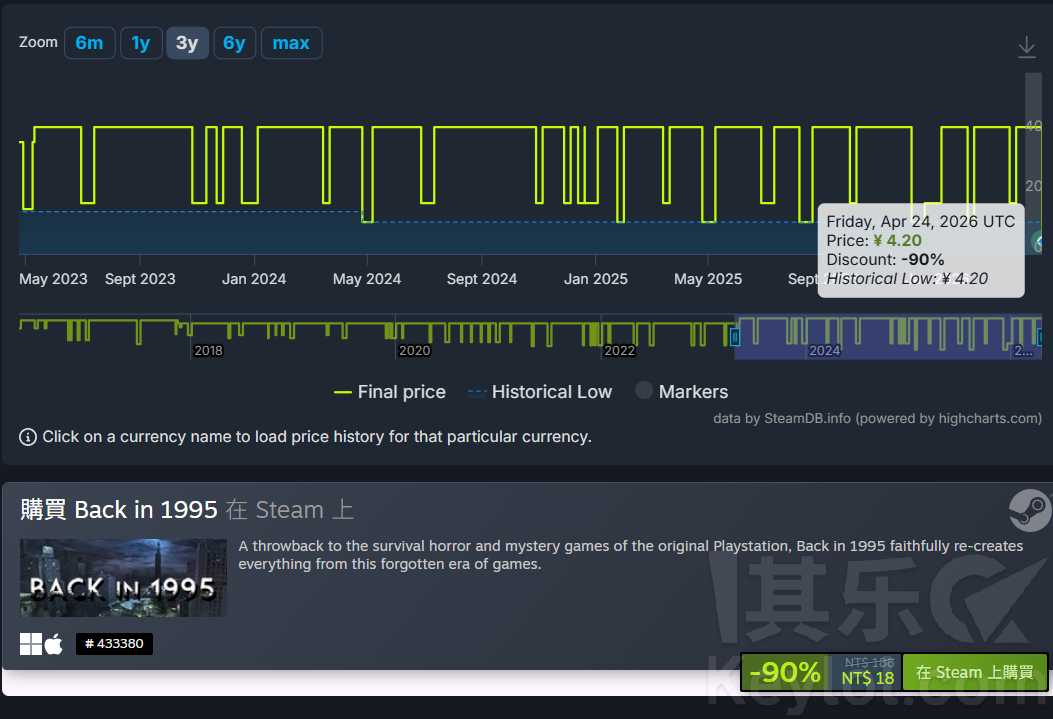The image size is (1053, 719).
Task: Set chart zoom to 1y
Action: [x=141, y=43]
